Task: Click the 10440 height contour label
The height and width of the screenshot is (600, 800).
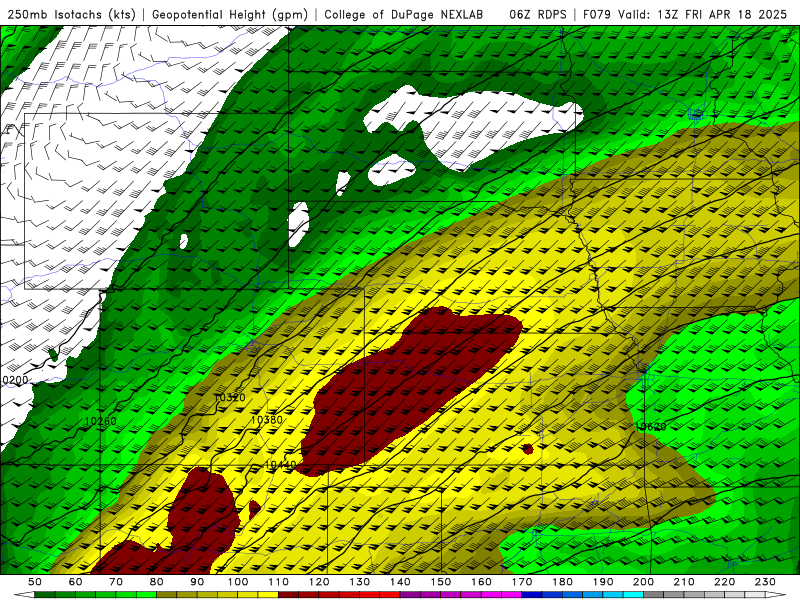Action: pyautogui.click(x=280, y=465)
